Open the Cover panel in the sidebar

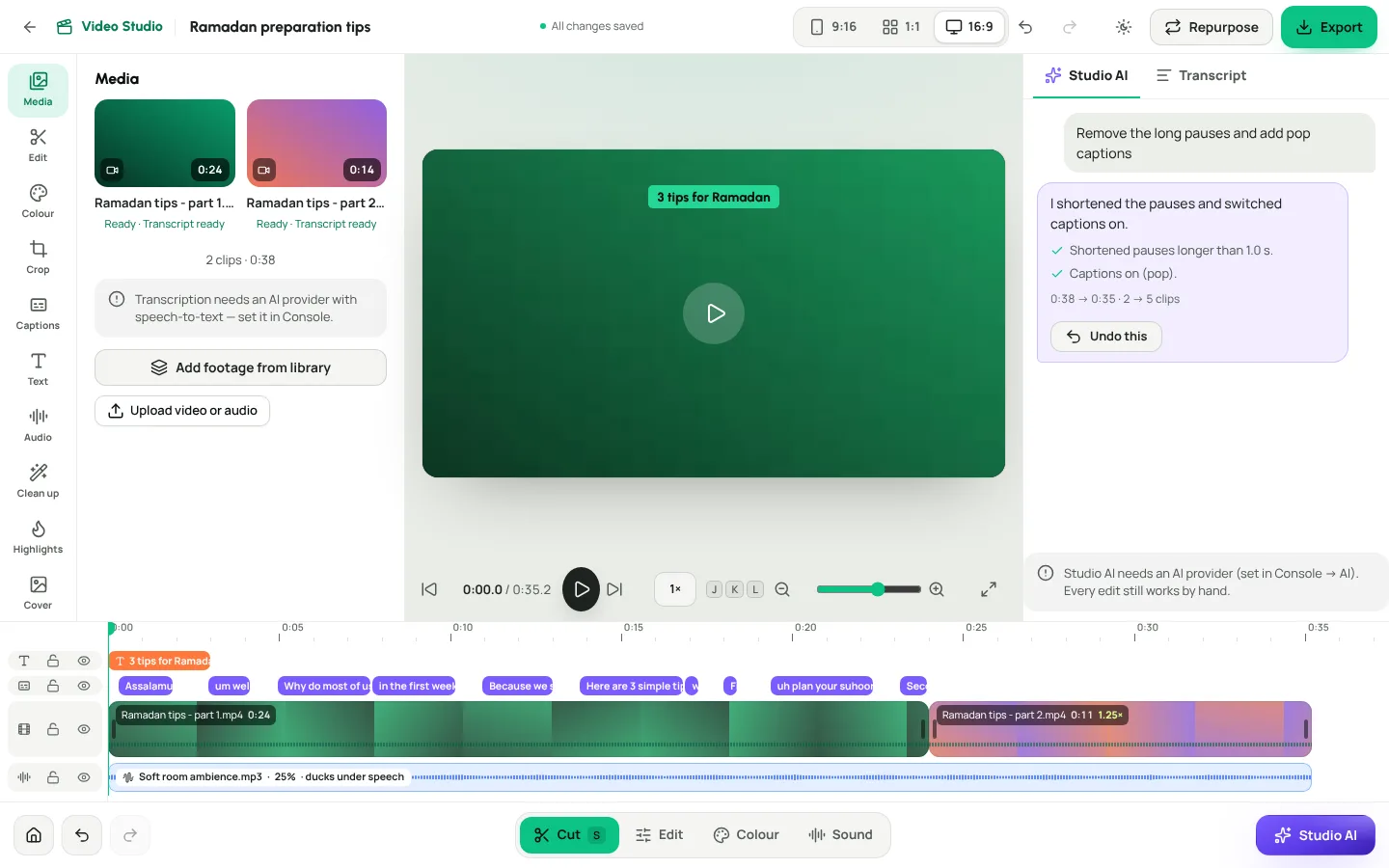click(x=38, y=593)
